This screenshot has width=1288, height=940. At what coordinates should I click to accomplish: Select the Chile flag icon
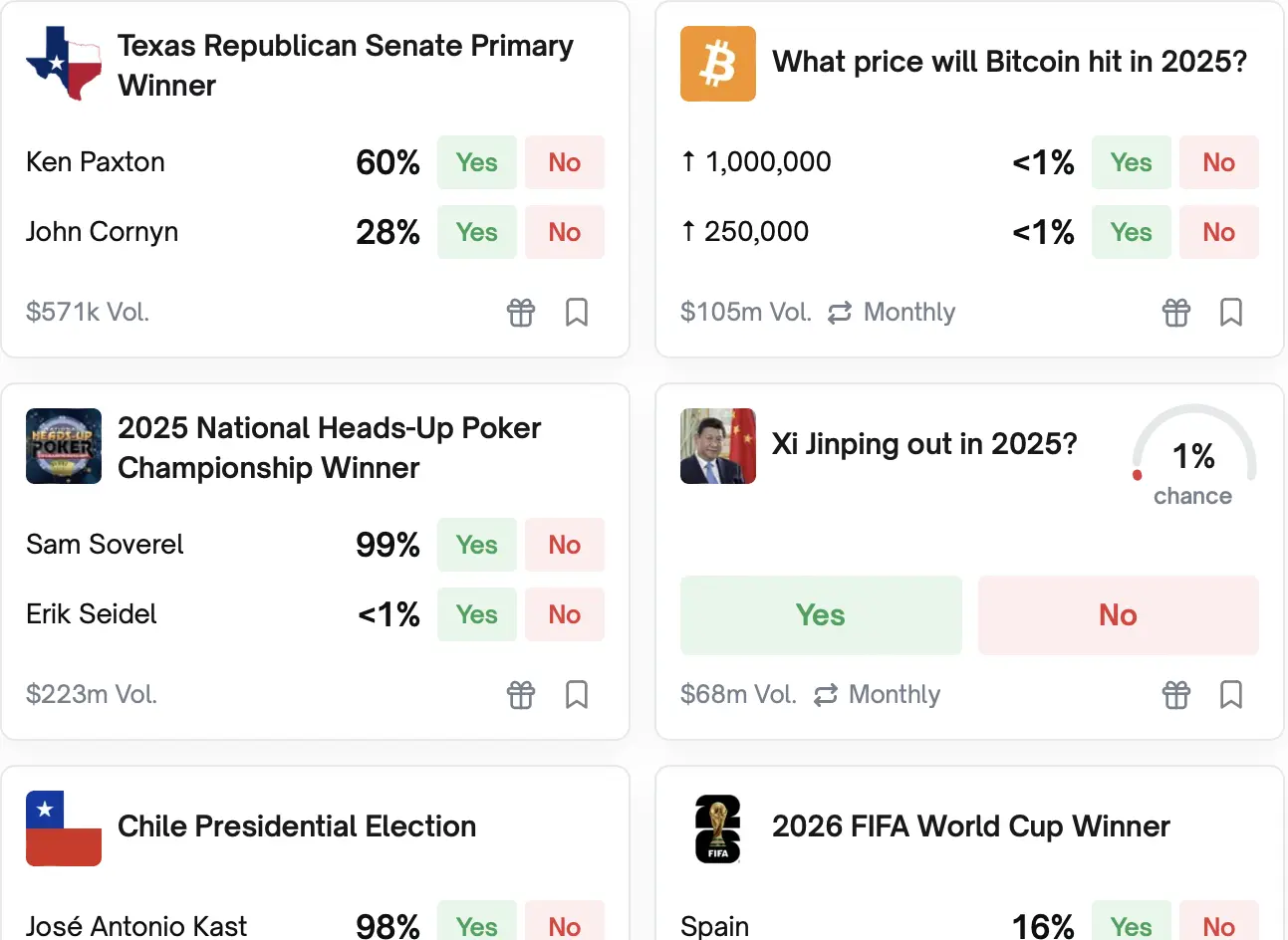tap(63, 826)
